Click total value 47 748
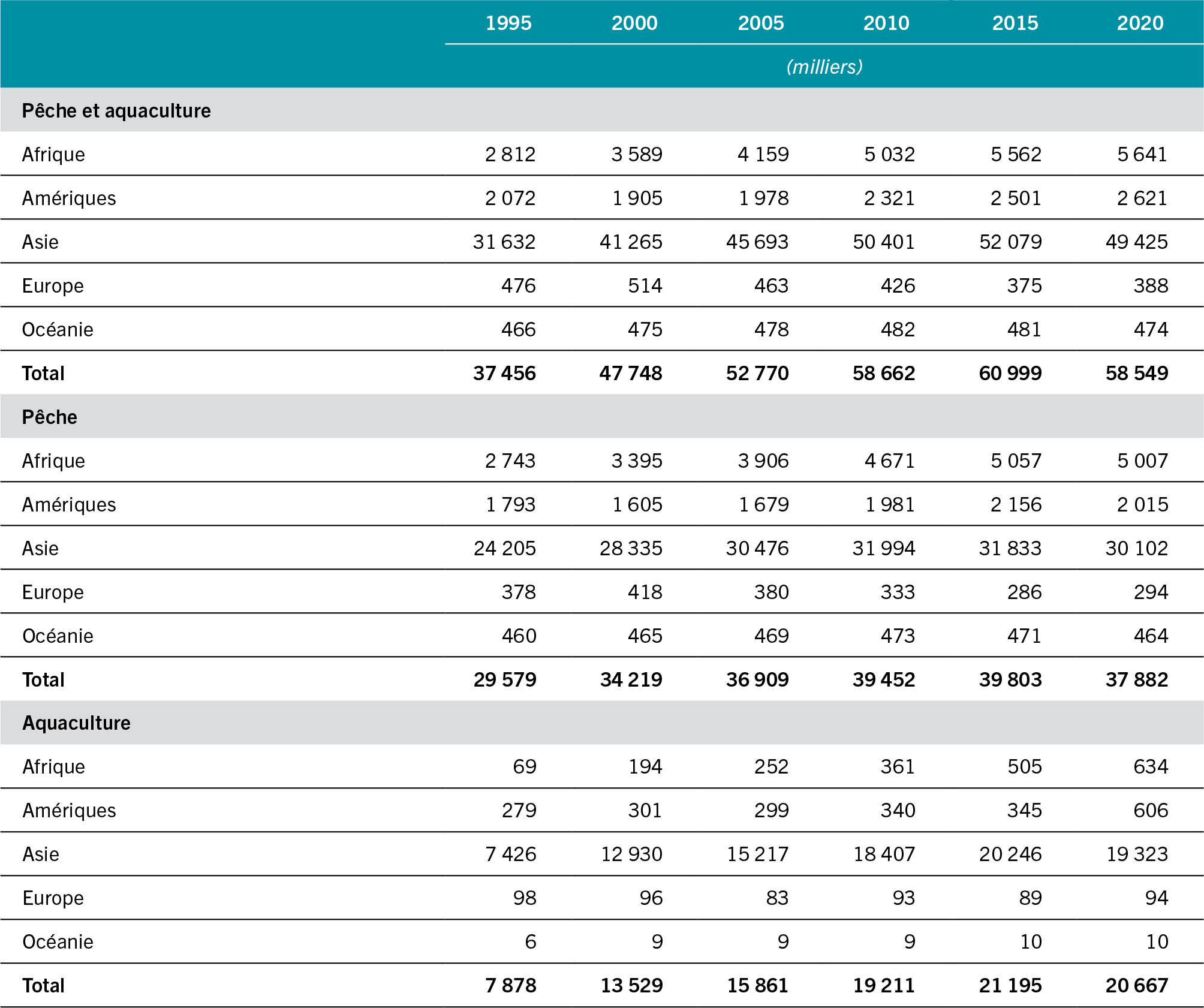This screenshot has width=1204, height=1008. pos(631,374)
